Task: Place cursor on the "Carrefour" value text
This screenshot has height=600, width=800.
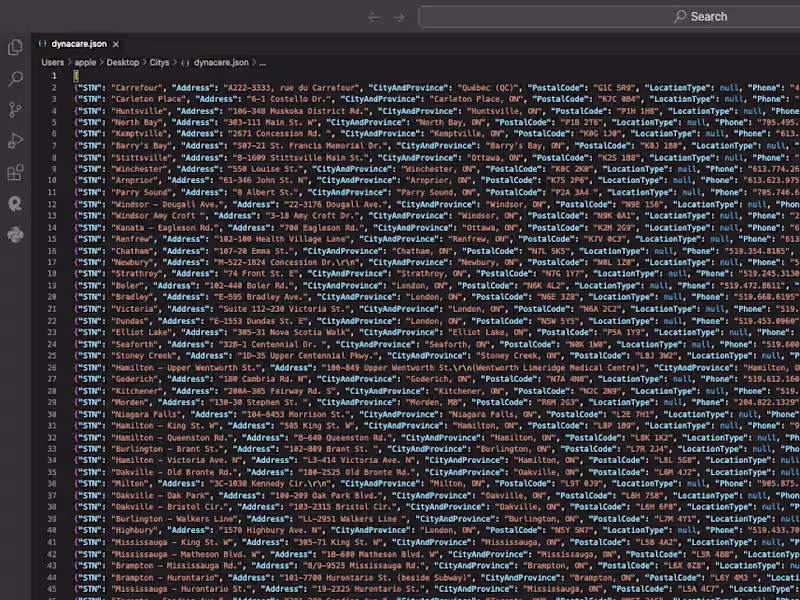Action: [134, 88]
